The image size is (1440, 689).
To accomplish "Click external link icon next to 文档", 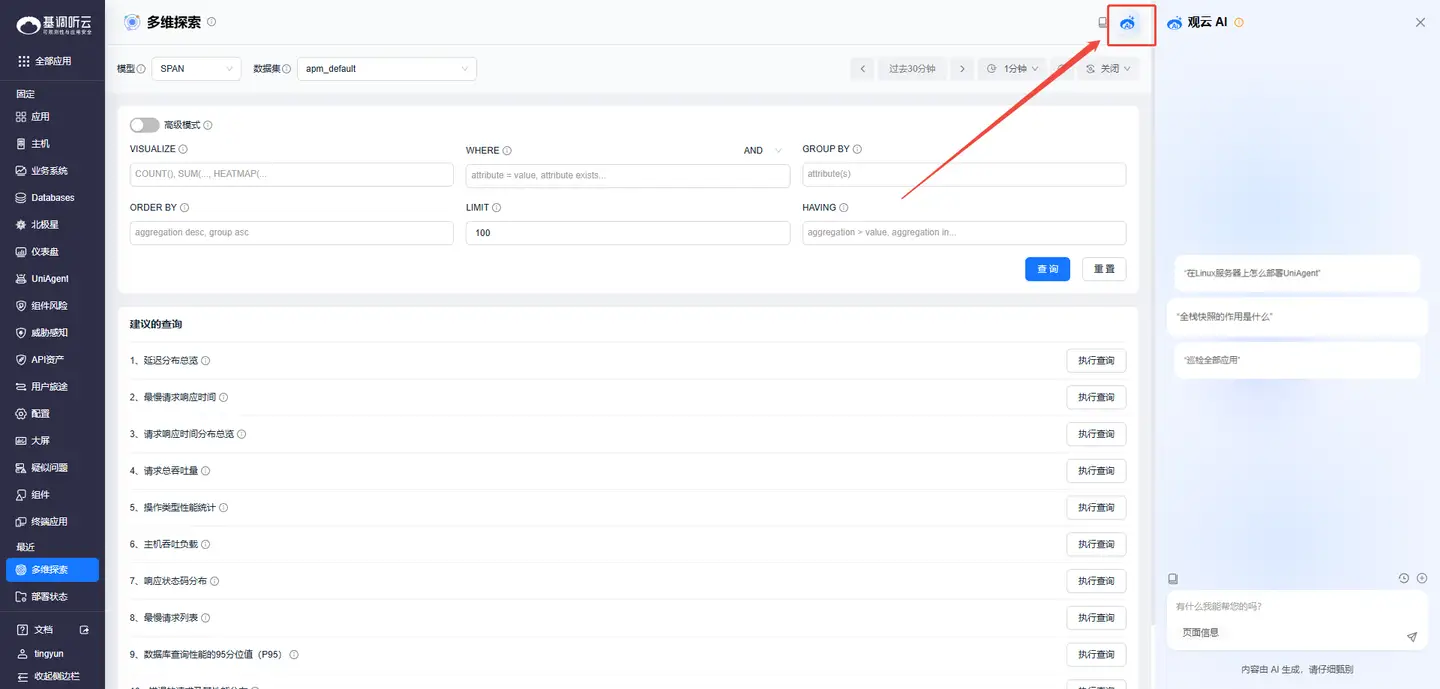I will point(84,630).
